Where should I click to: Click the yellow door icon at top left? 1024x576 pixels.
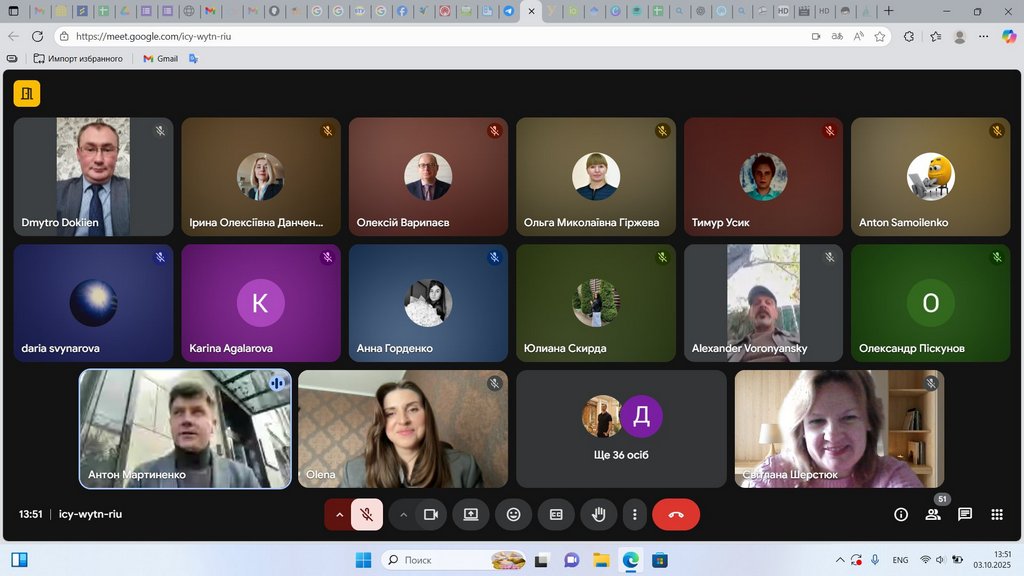tap(27, 93)
